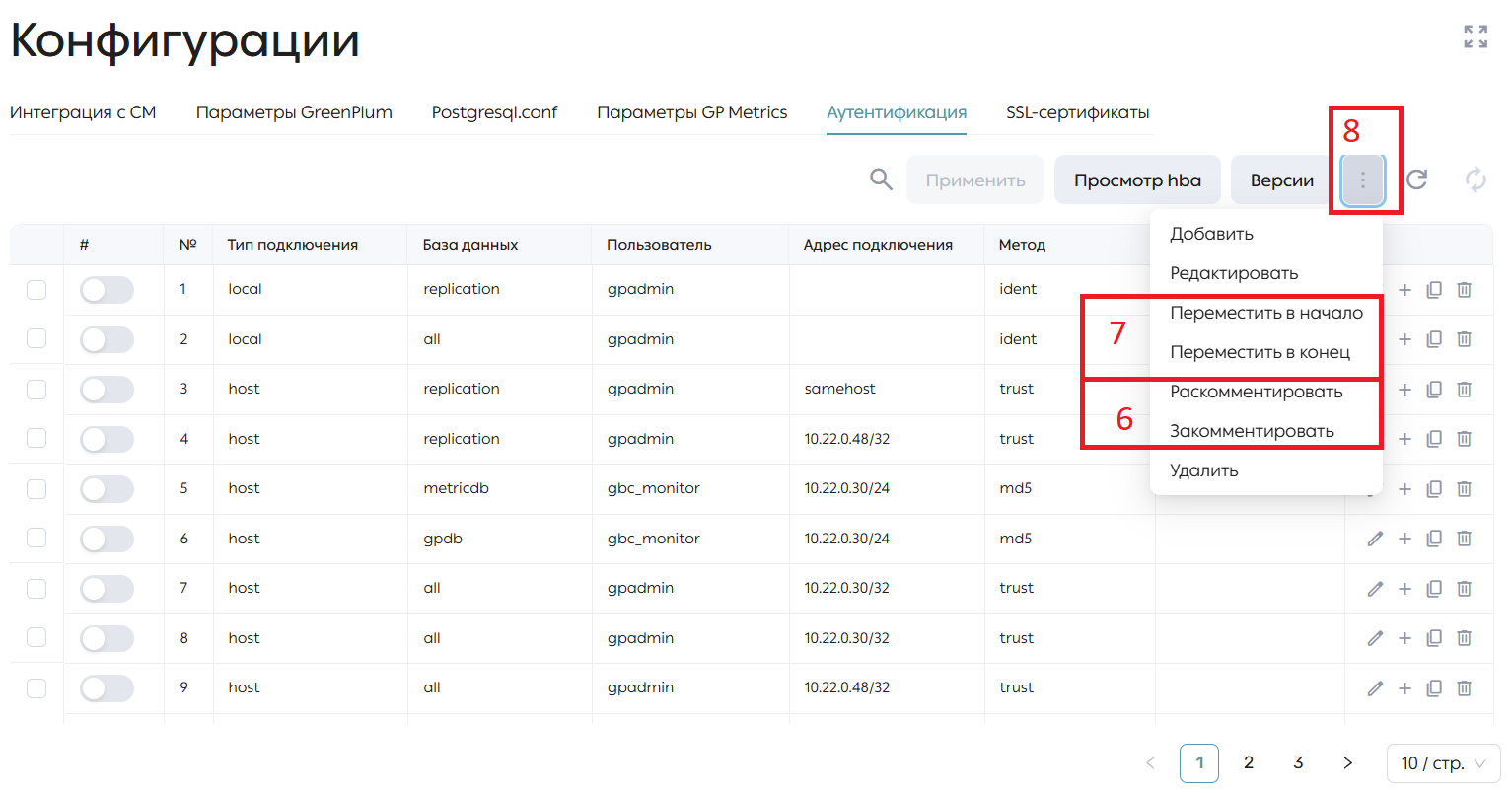Select the Аутентификация tab
Screen dimensions: 1512x793
pos(897,112)
